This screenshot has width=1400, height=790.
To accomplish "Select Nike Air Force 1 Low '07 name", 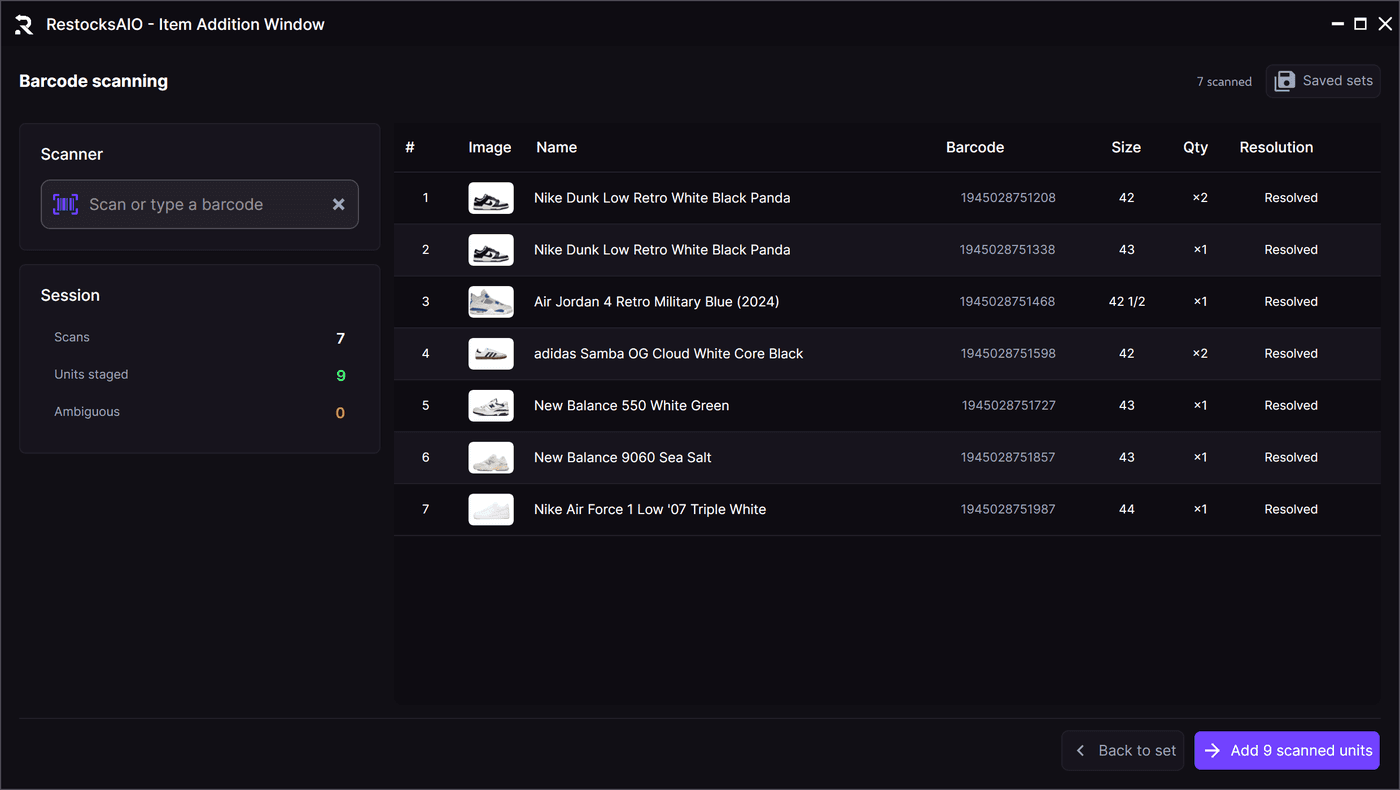I will pyautogui.click(x=650, y=510).
